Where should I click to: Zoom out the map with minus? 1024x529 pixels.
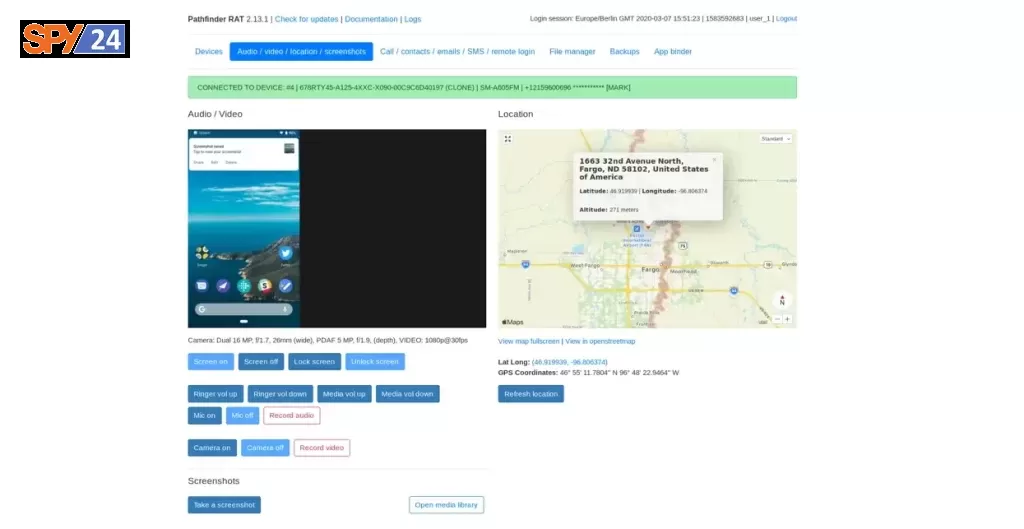tap(777, 319)
